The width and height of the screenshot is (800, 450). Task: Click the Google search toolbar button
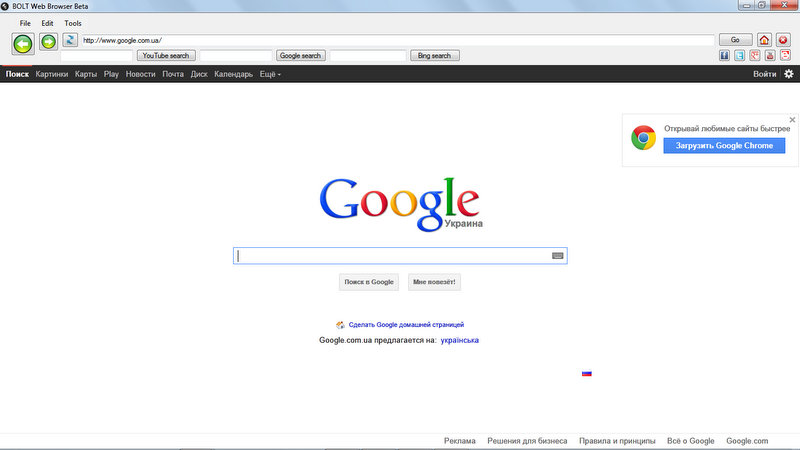[x=301, y=56]
